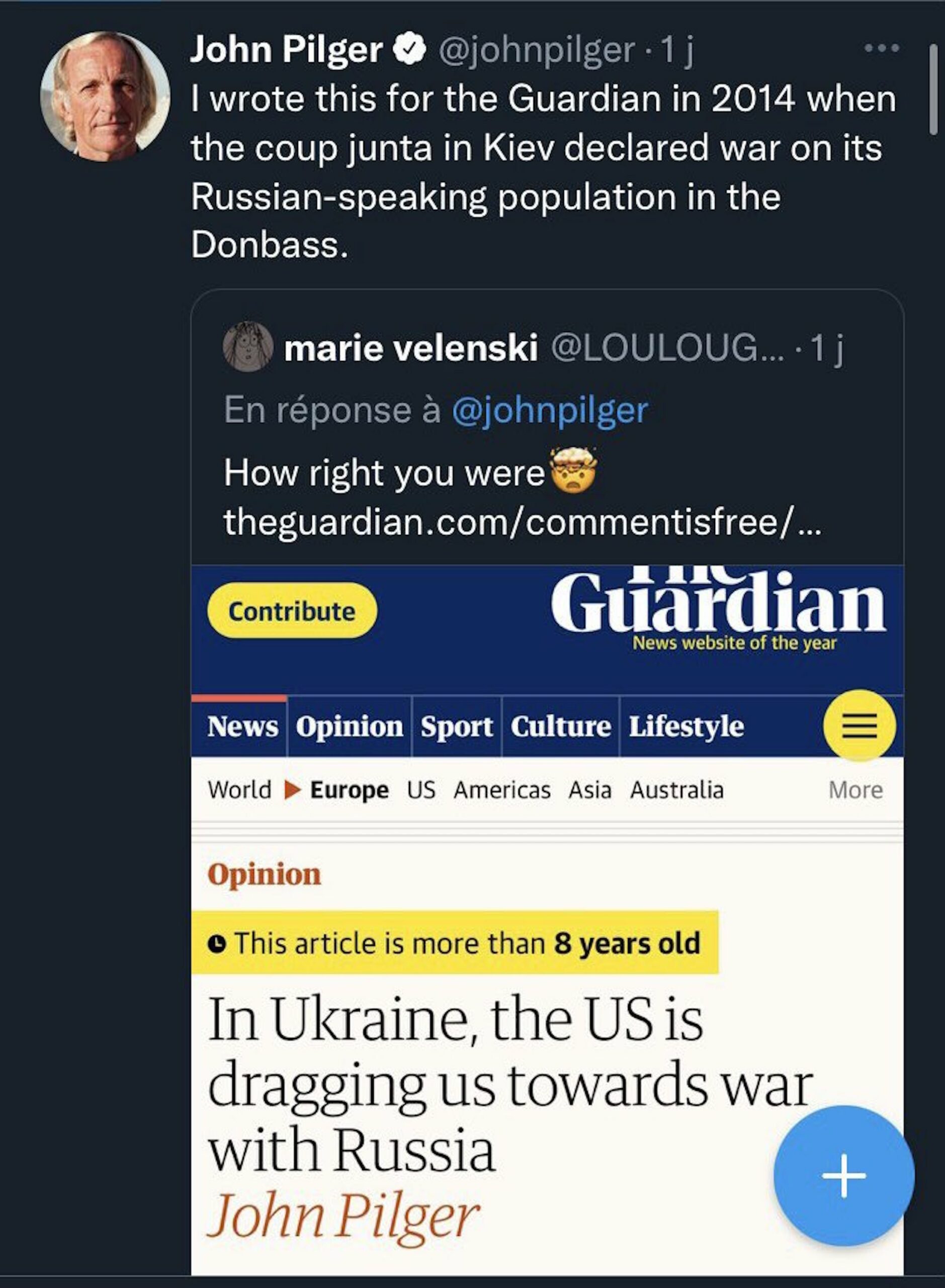This screenshot has width=945, height=1288.
Task: Select the News tab in Guardian nav
Action: click(242, 727)
